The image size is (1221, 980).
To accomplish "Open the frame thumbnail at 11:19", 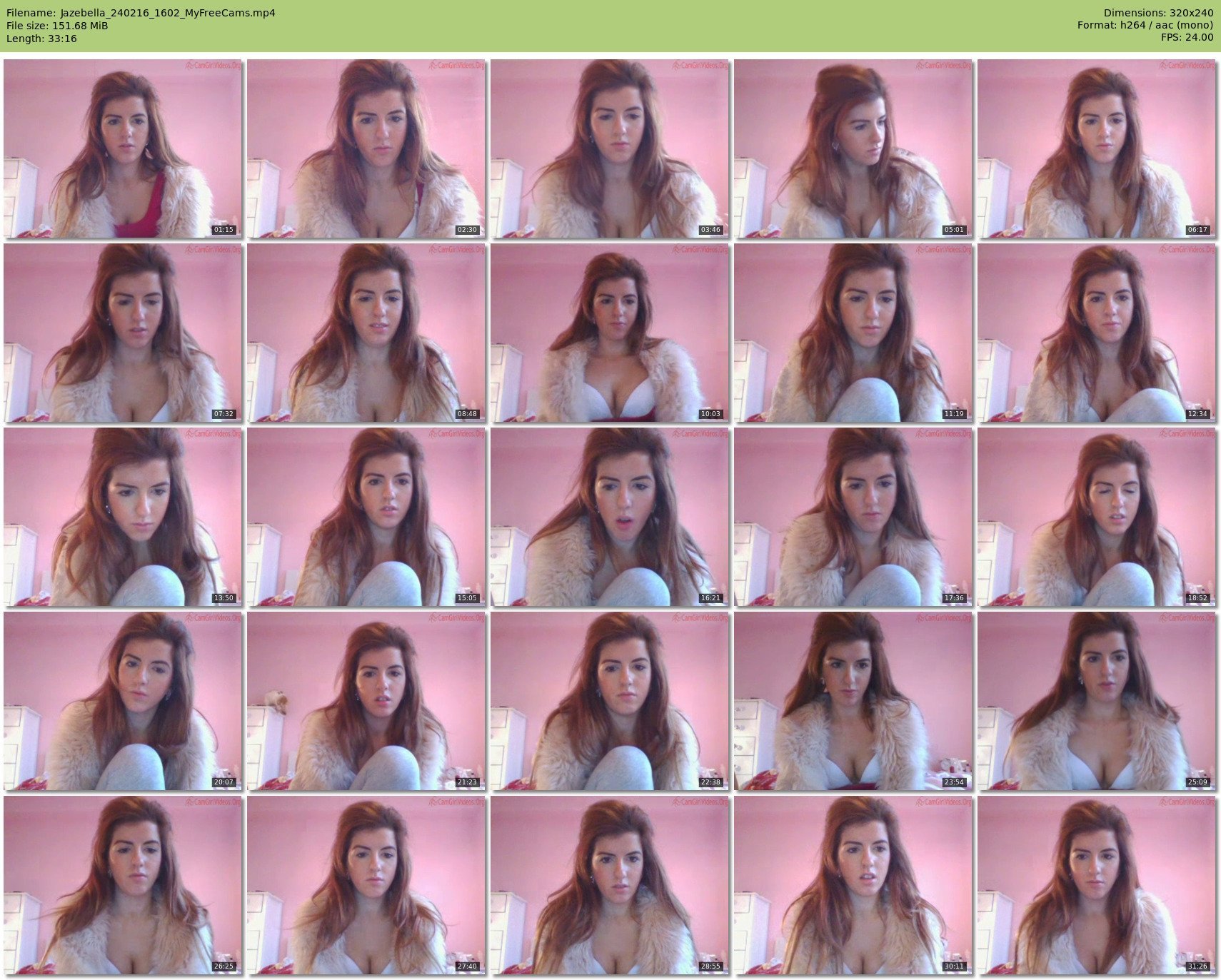I will (853, 333).
